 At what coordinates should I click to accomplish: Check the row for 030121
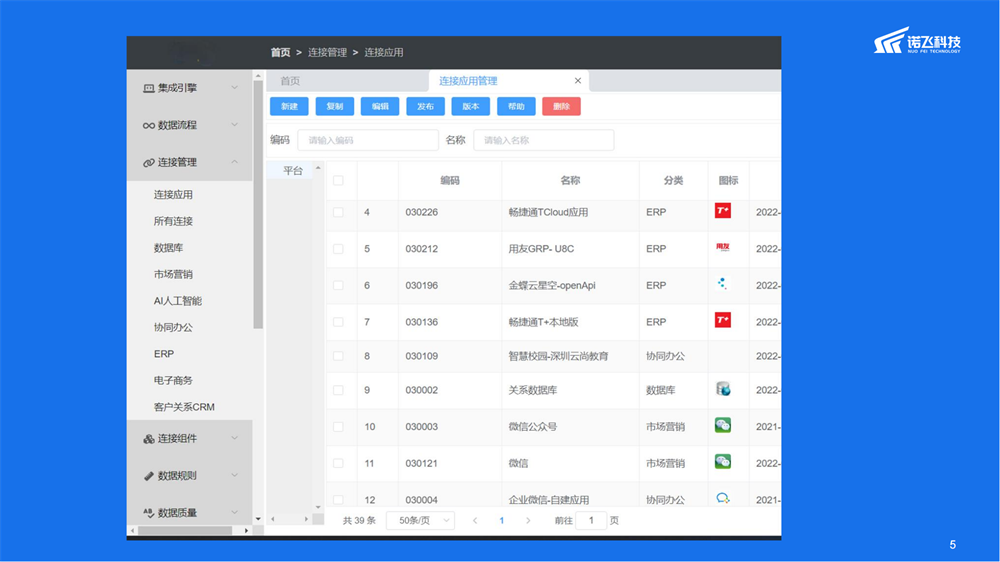coord(338,463)
